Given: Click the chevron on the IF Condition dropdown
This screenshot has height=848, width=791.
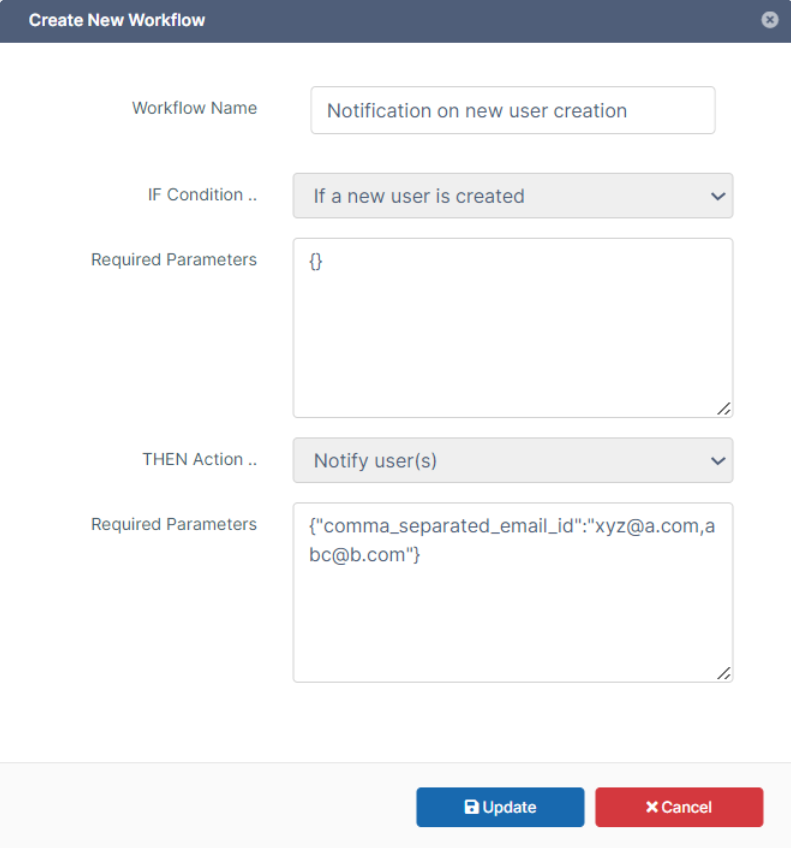Looking at the screenshot, I should tap(717, 196).
